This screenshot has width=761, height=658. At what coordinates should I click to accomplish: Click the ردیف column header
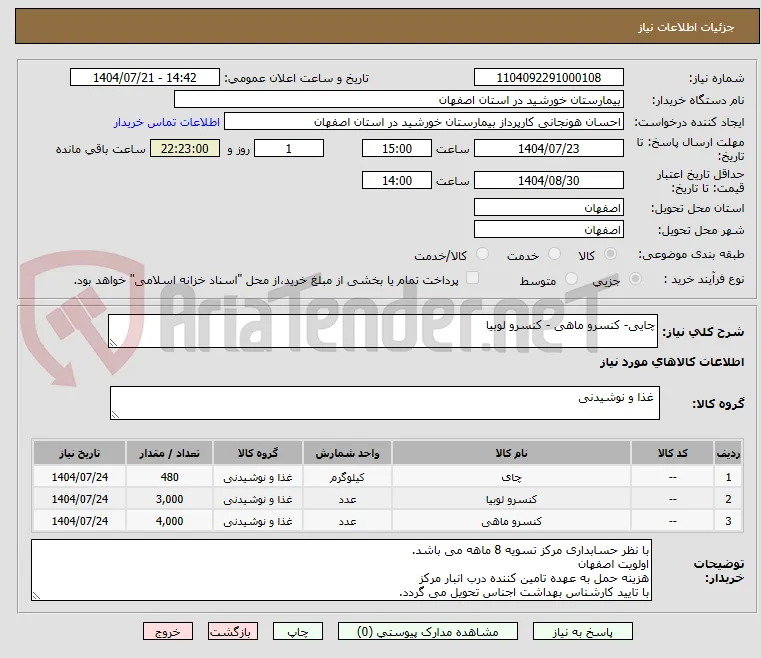728,453
